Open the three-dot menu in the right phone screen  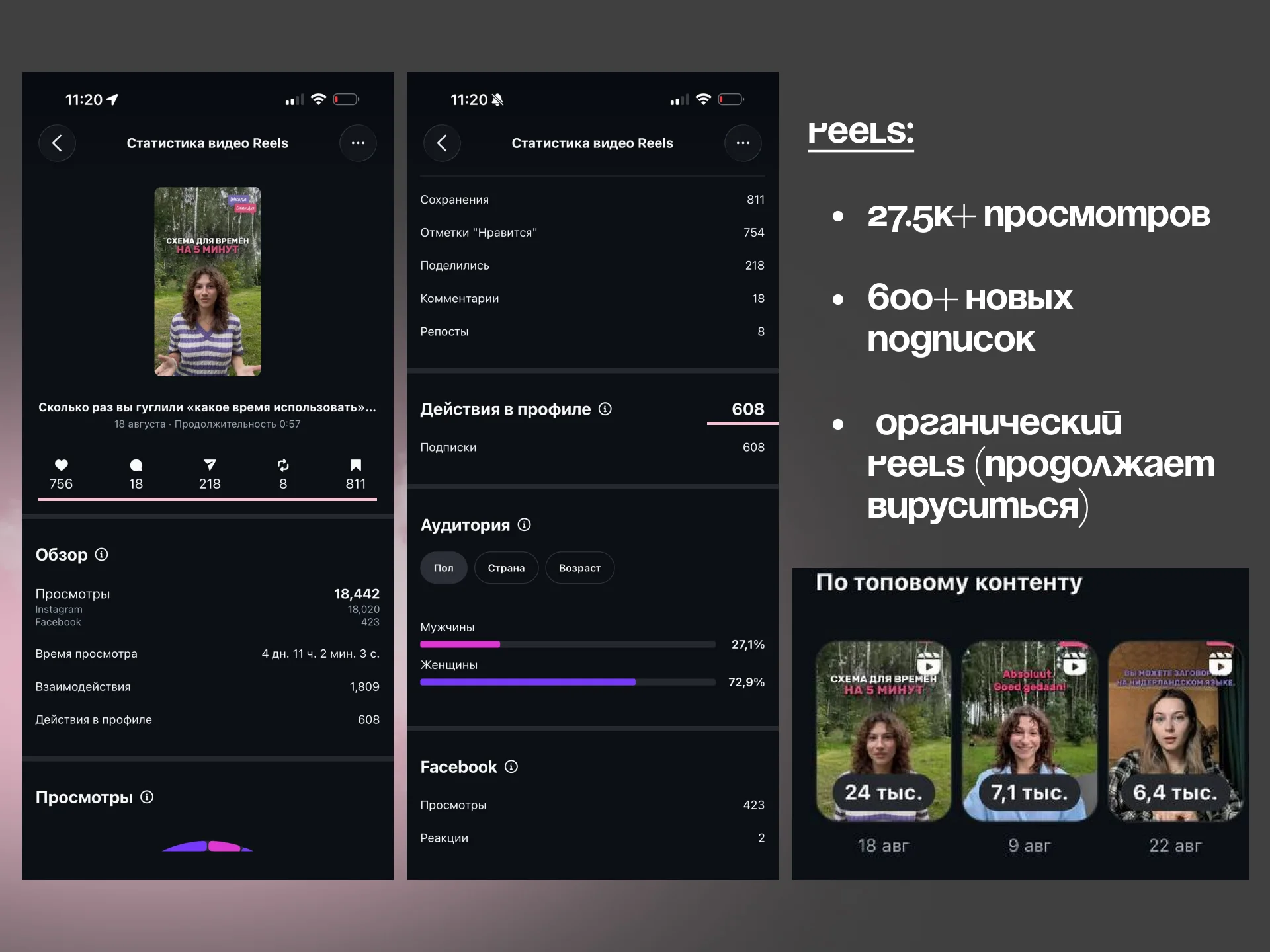click(x=743, y=143)
